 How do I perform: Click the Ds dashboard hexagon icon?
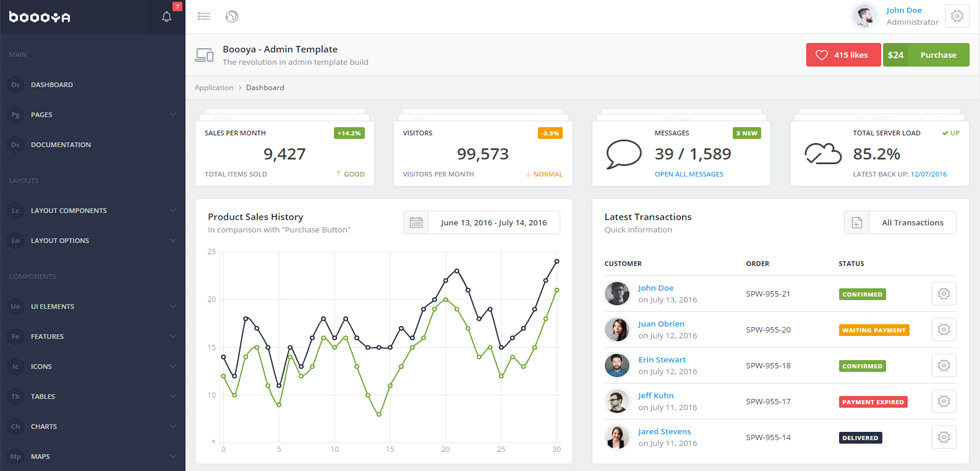(x=16, y=85)
